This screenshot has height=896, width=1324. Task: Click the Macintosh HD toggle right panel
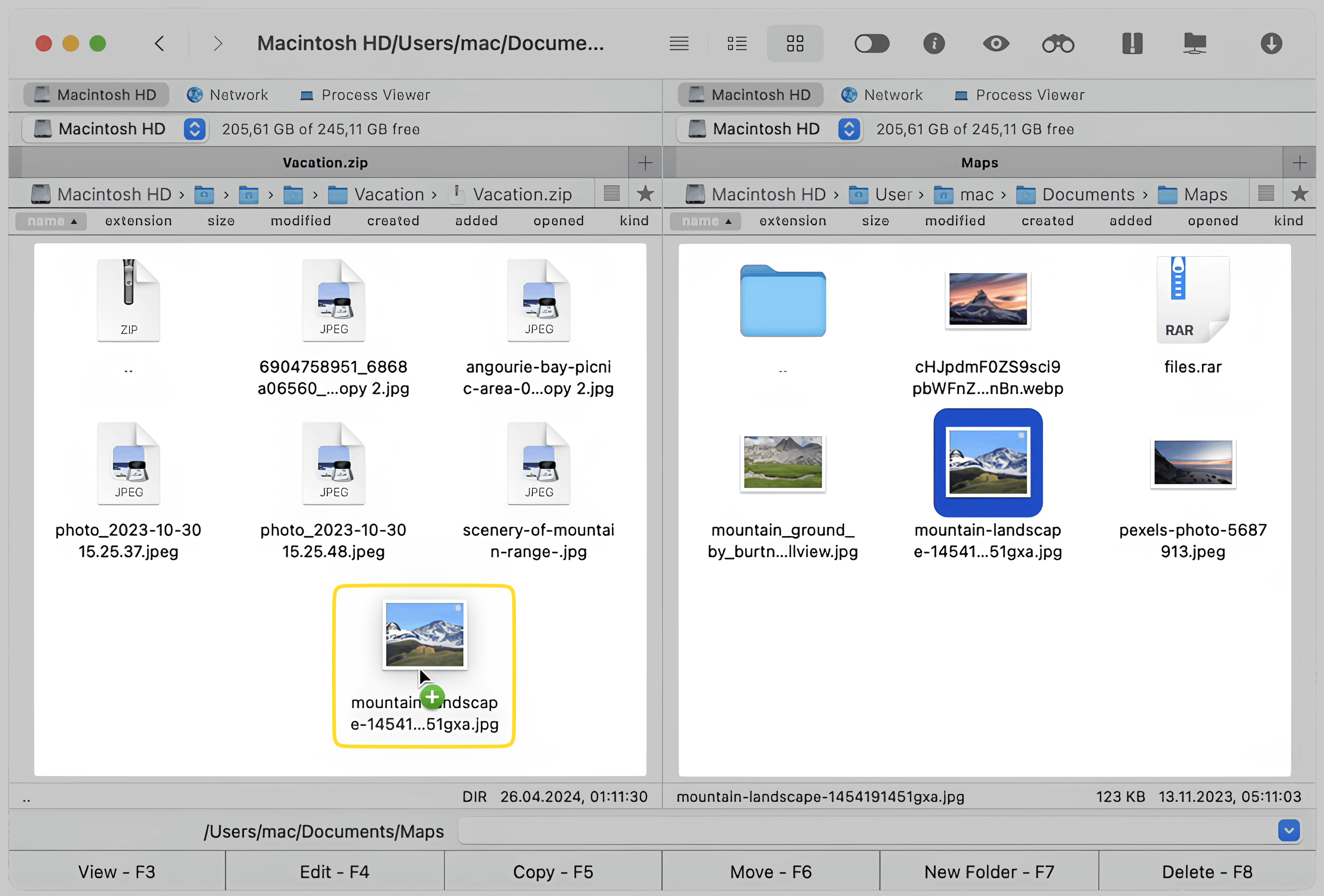(848, 129)
